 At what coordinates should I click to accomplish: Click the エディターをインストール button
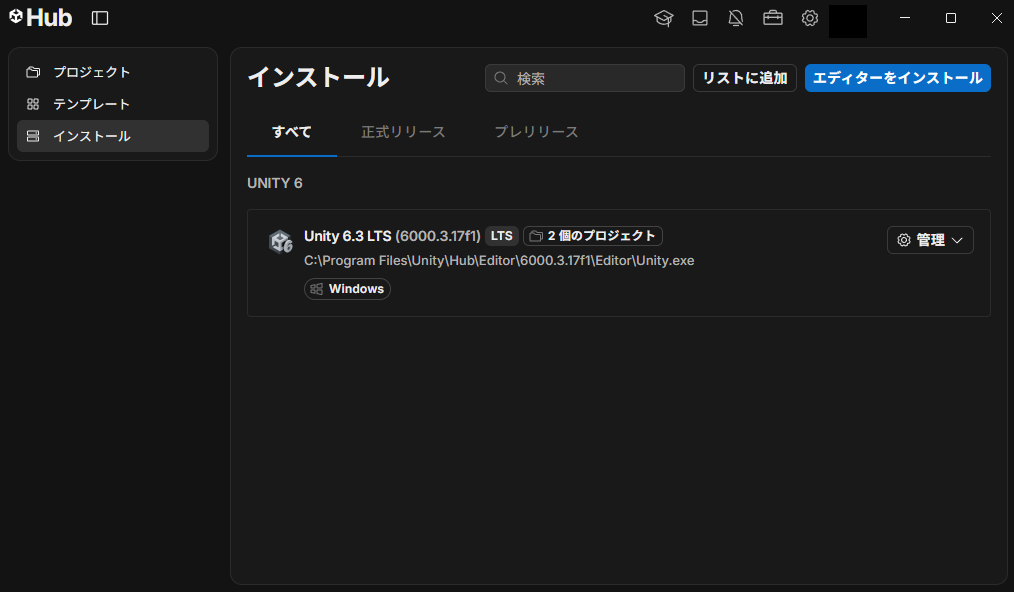coord(898,78)
